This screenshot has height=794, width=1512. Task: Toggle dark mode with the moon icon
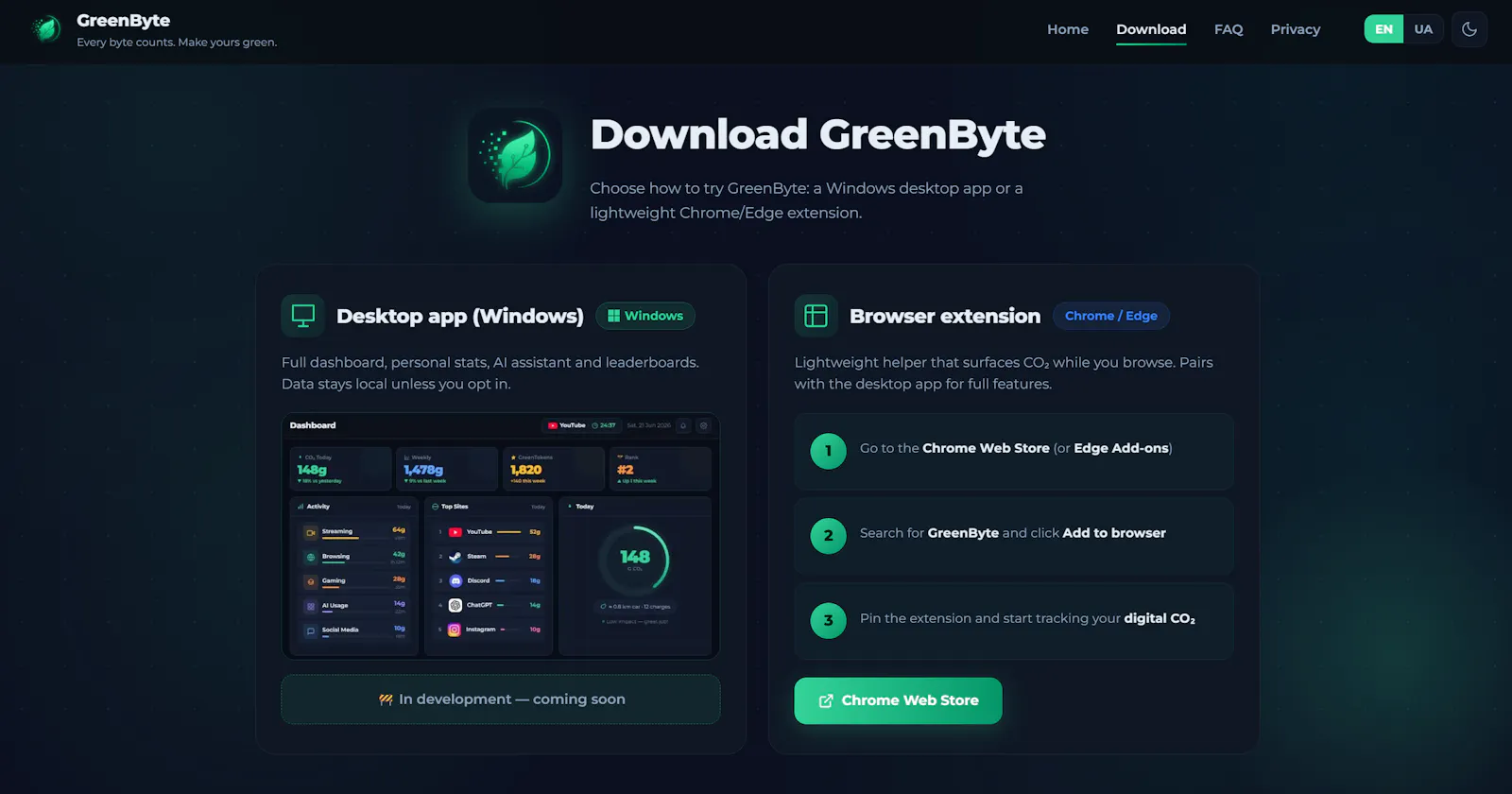1469,29
